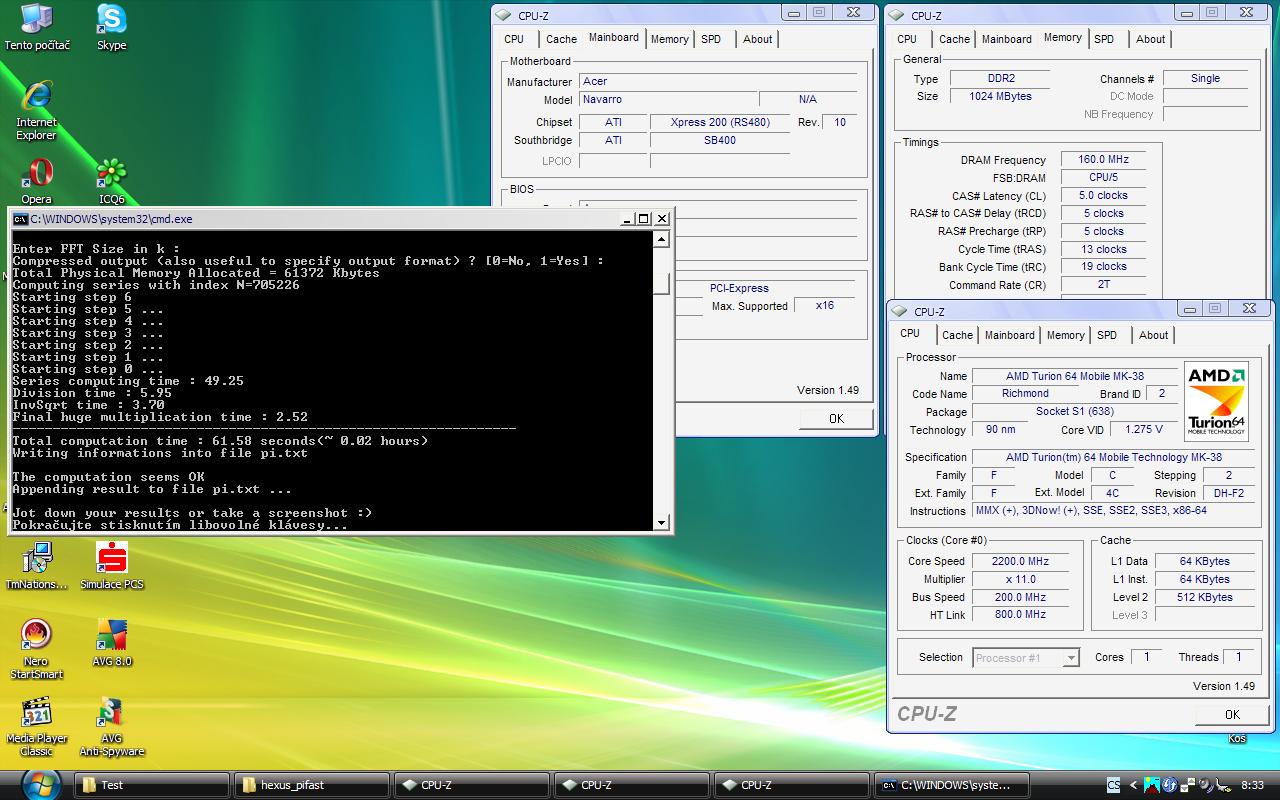Click the CS language indicator in tray
1280x800 pixels.
pos(1113,785)
